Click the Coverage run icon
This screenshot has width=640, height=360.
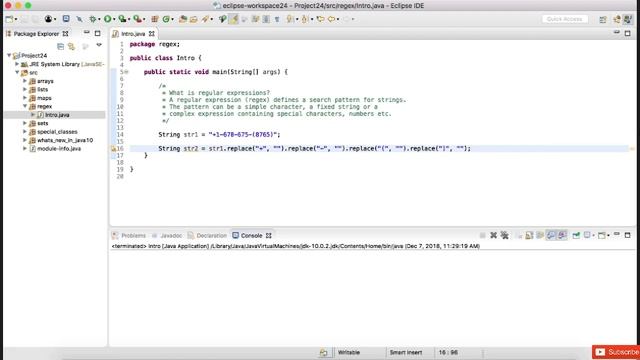[x=122, y=19]
